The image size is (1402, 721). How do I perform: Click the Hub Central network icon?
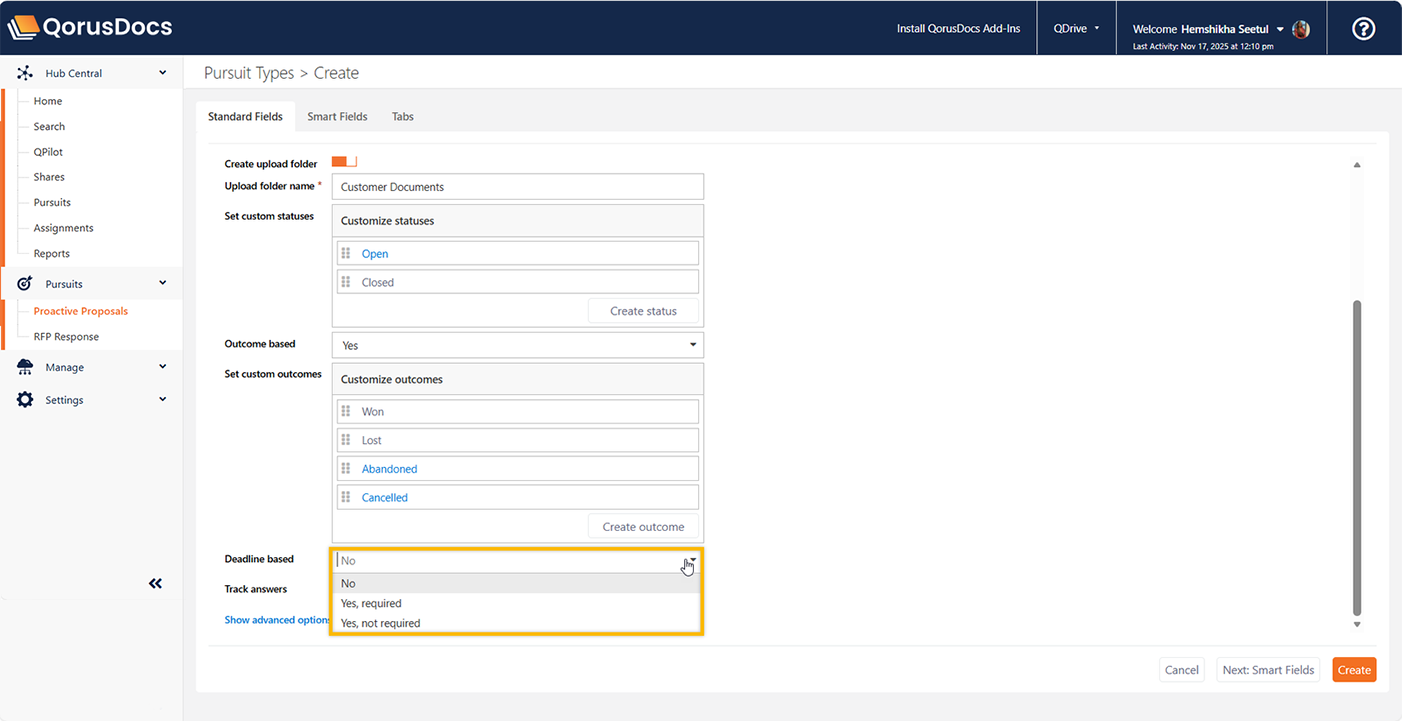click(25, 73)
